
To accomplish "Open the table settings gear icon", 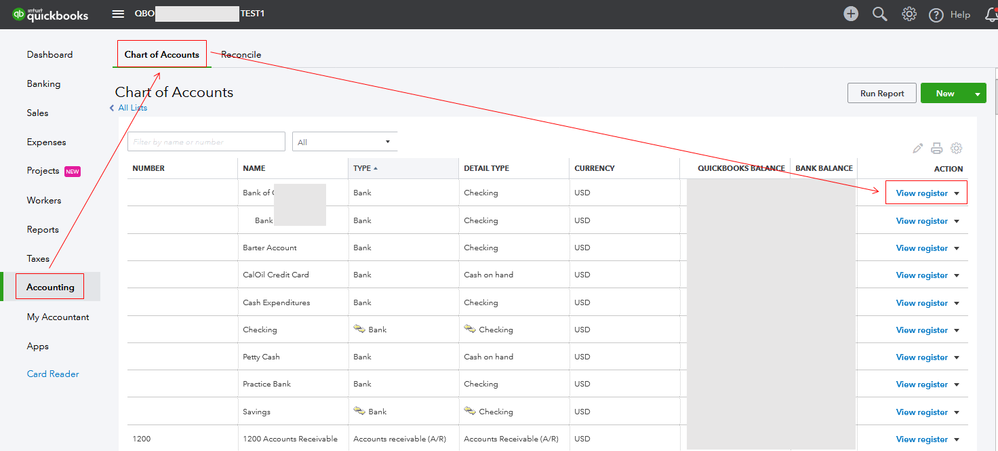I will [956, 148].
